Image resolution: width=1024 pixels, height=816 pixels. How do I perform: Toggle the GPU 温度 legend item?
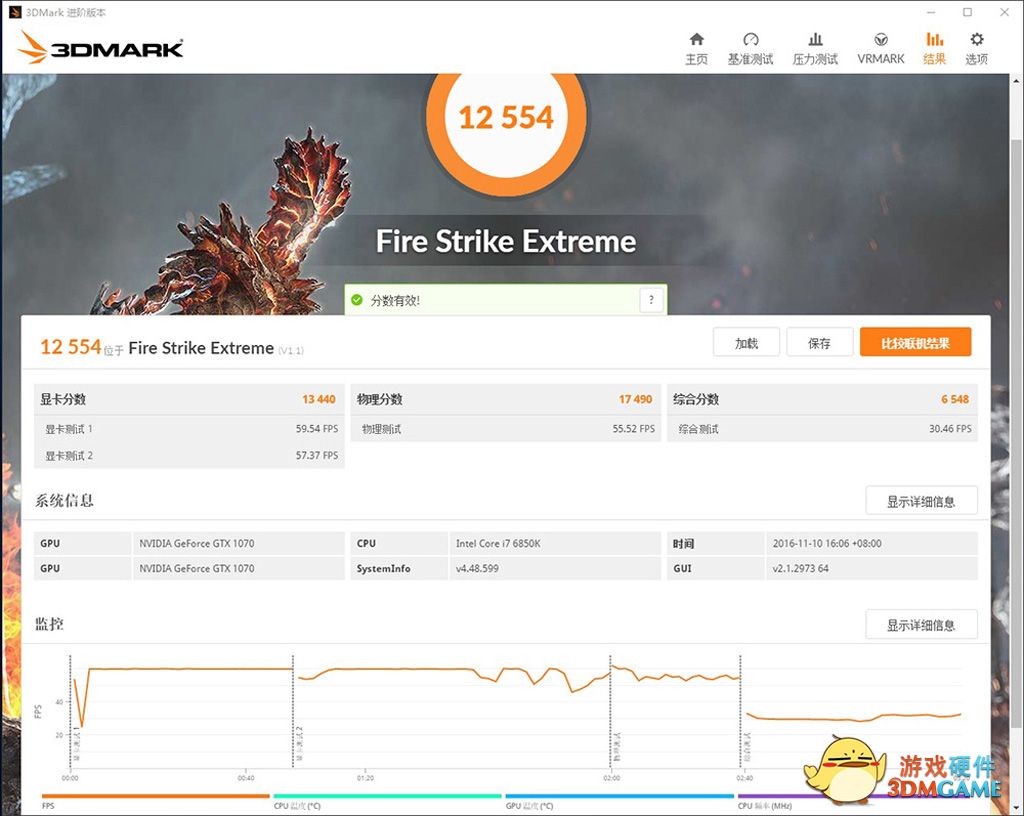(619, 802)
